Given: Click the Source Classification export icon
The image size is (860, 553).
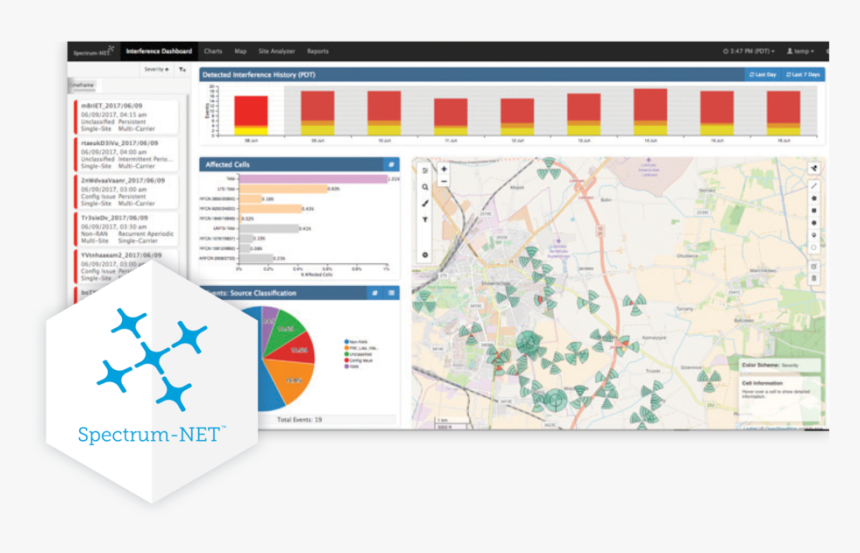Looking at the screenshot, I should point(375,293).
